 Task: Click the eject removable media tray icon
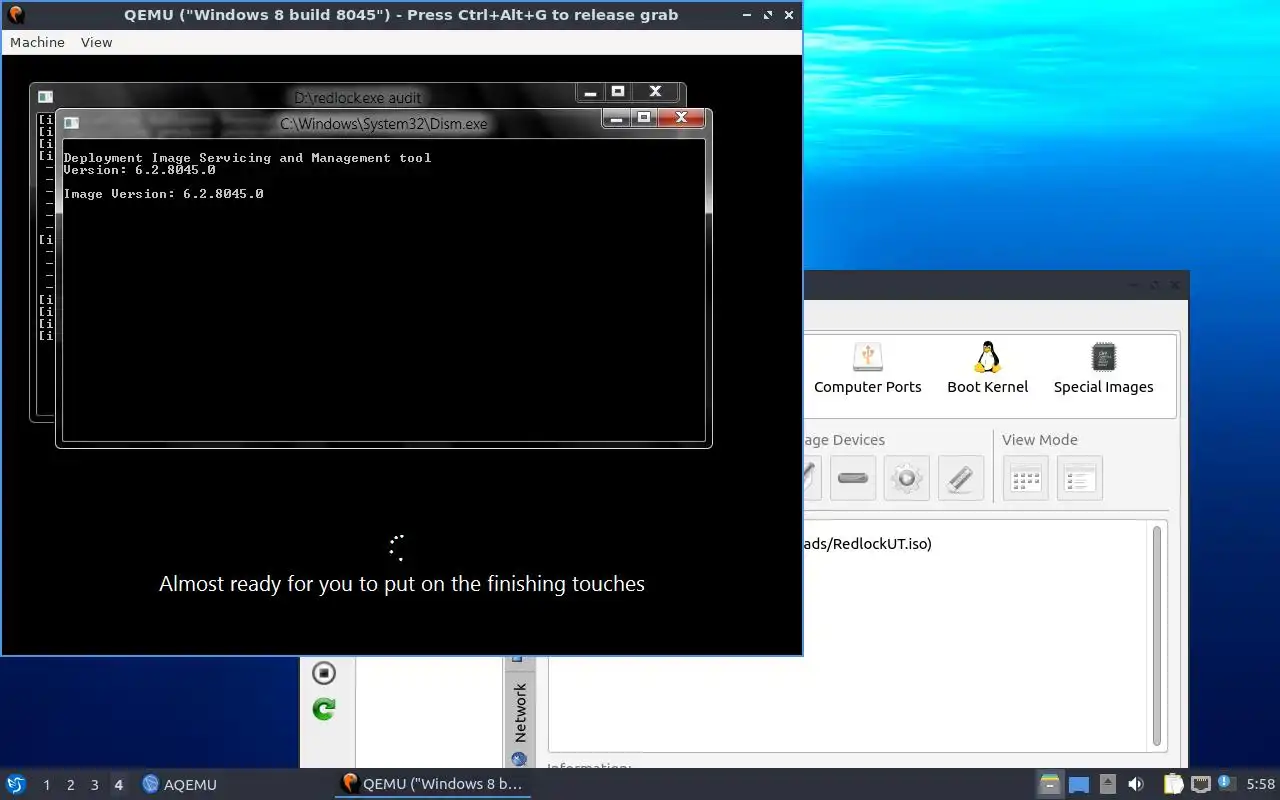(x=1107, y=784)
